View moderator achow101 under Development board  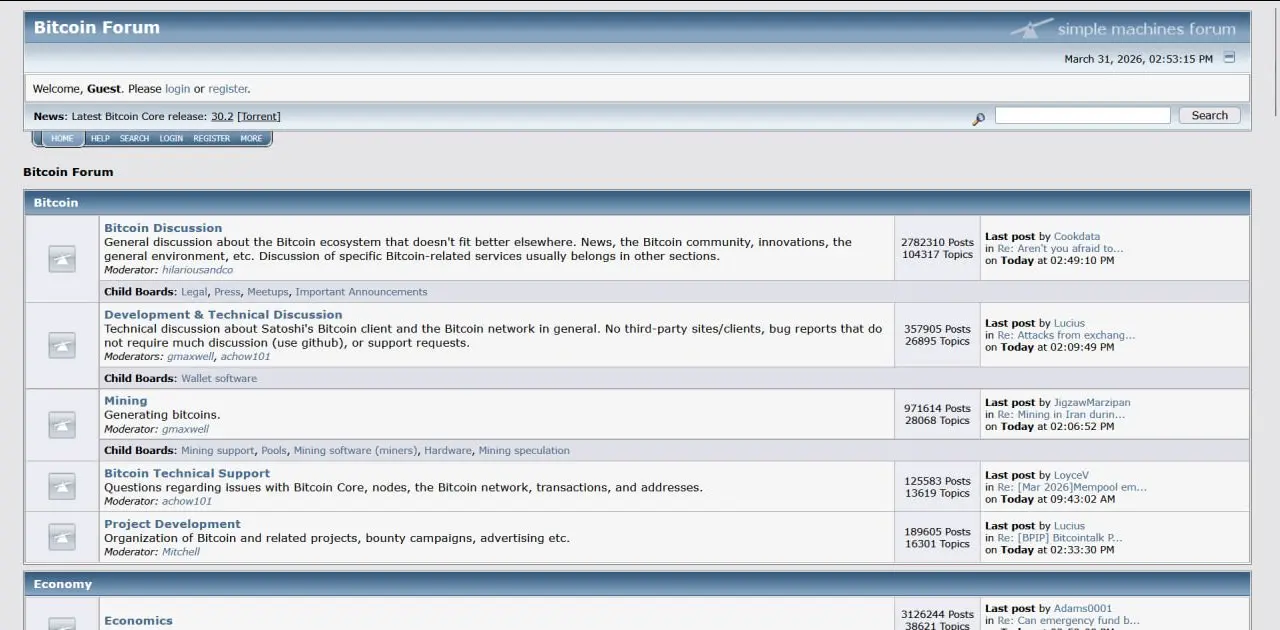pos(245,357)
